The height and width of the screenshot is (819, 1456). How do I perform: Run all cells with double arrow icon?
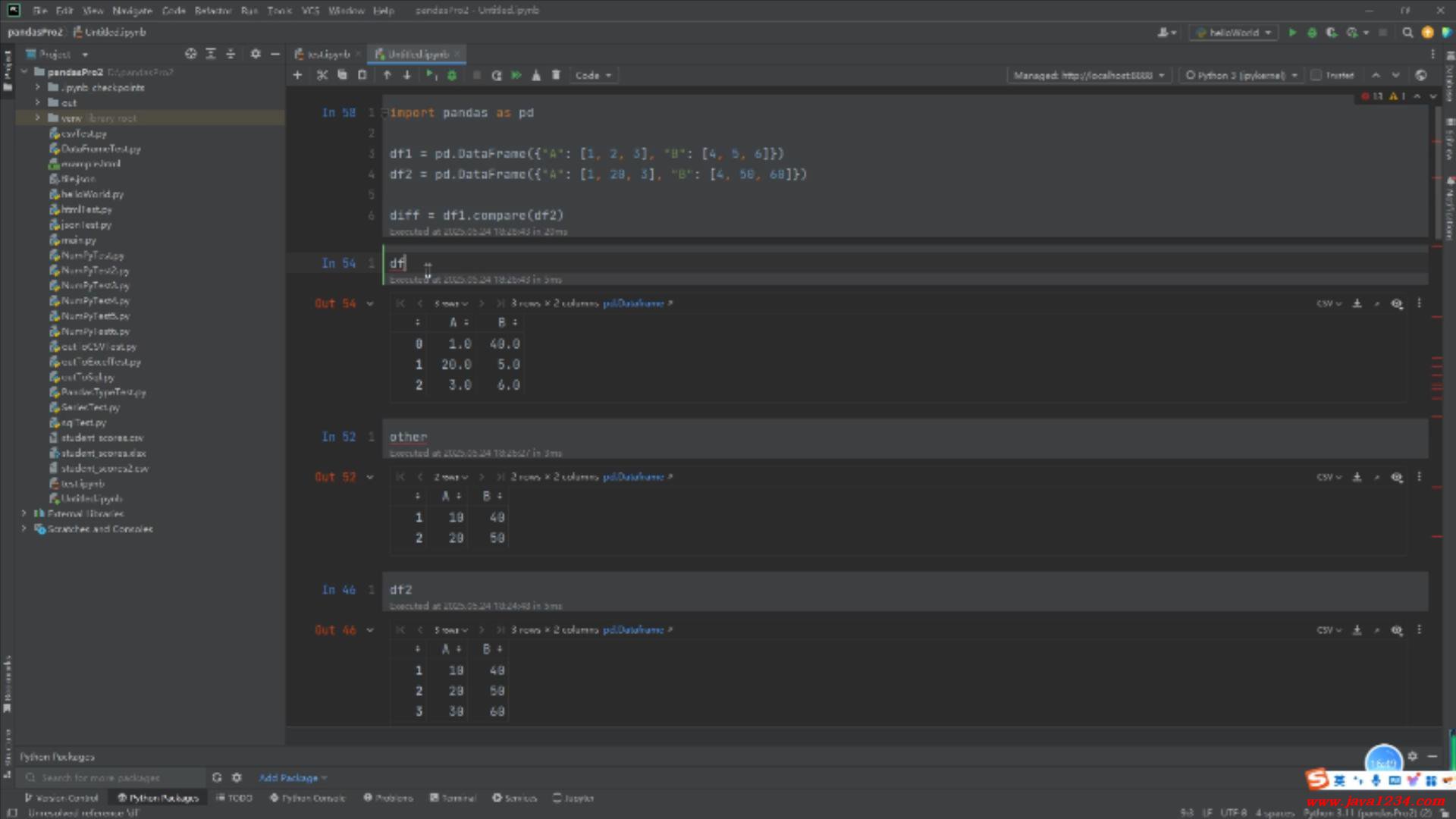point(516,75)
